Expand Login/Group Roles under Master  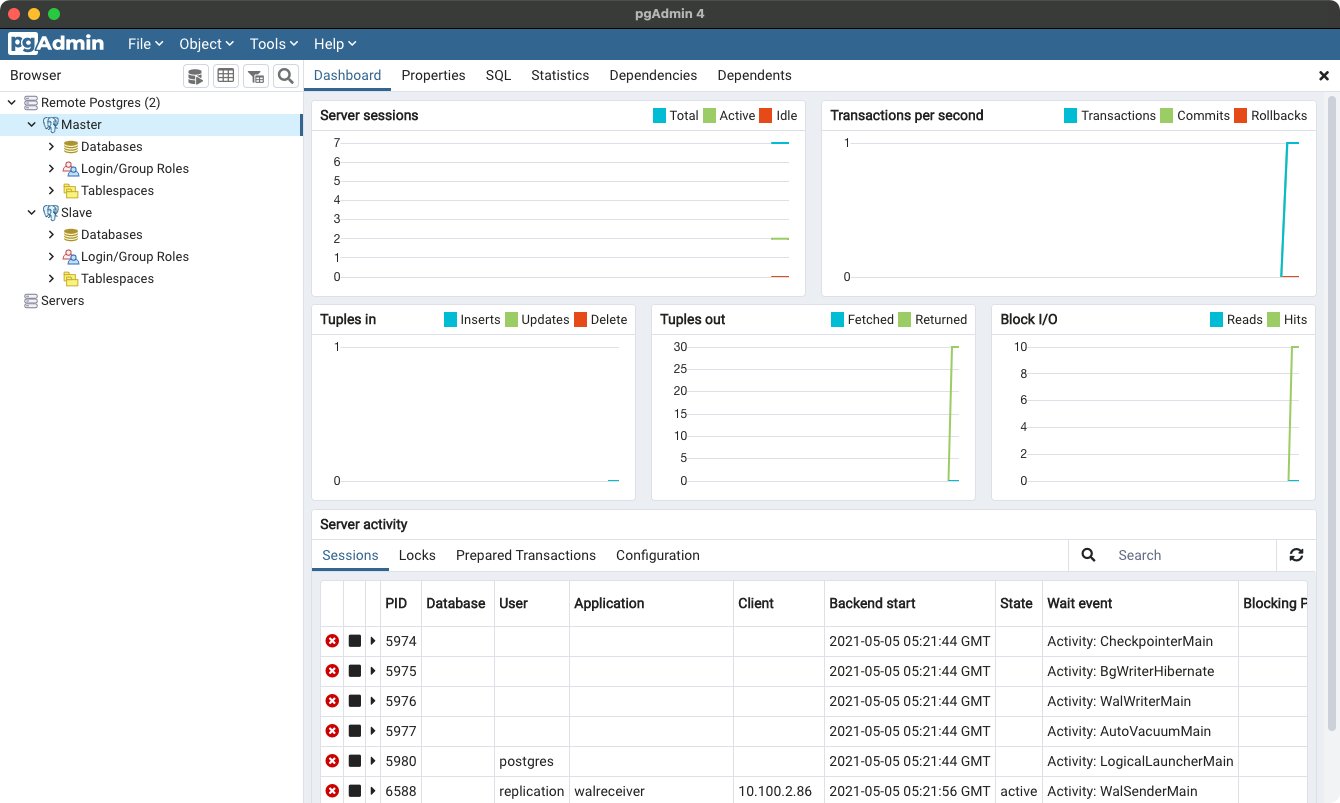point(51,169)
